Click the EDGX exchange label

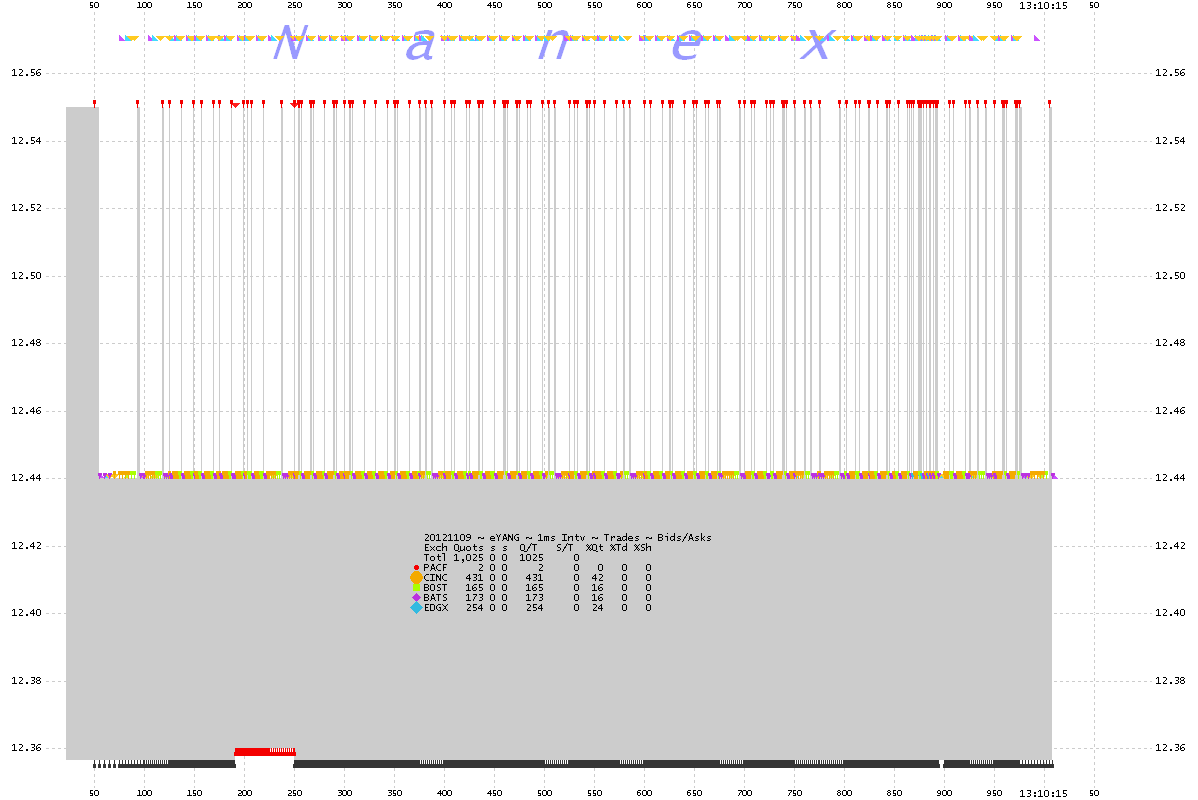(435, 607)
